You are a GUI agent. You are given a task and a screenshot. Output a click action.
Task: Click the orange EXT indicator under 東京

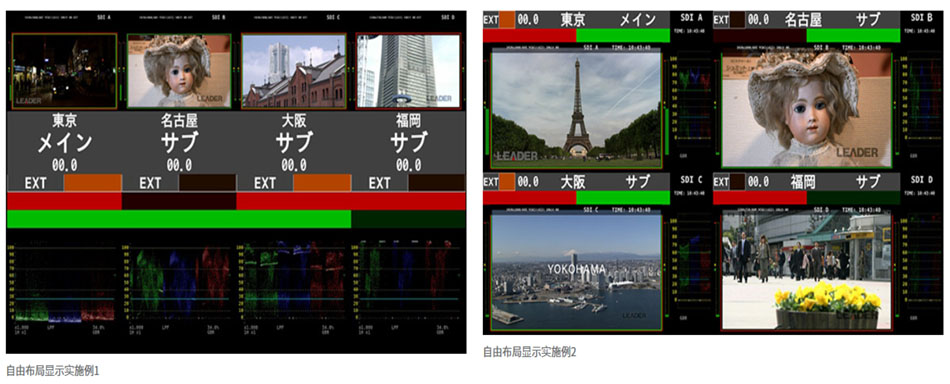(x=93, y=183)
